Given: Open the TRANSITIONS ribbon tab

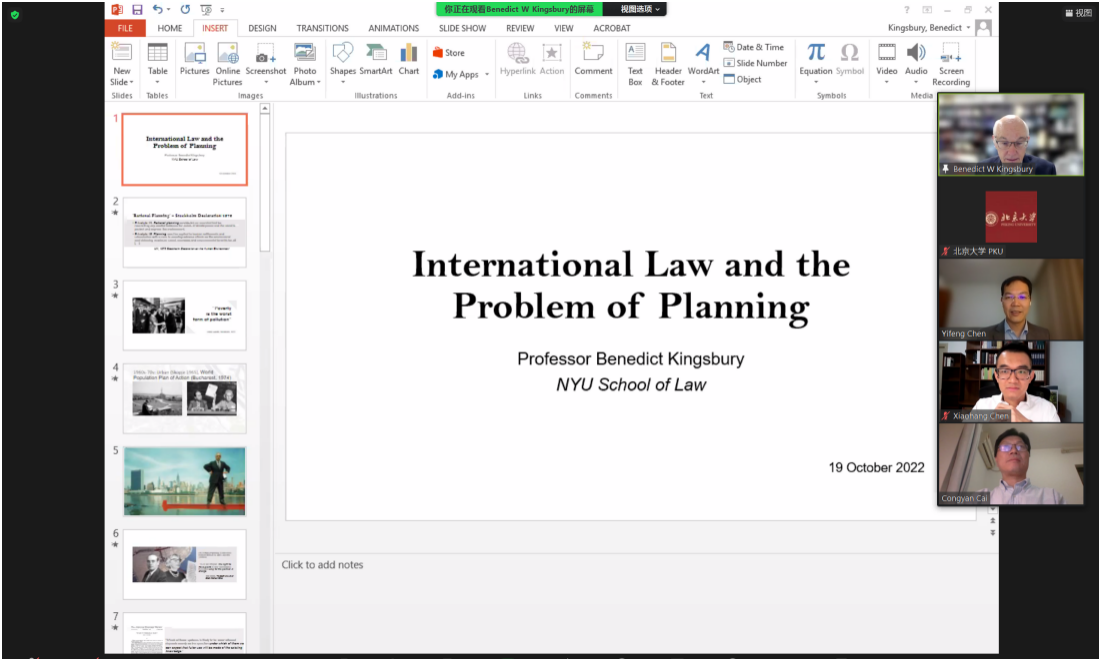Looking at the screenshot, I should click(322, 28).
